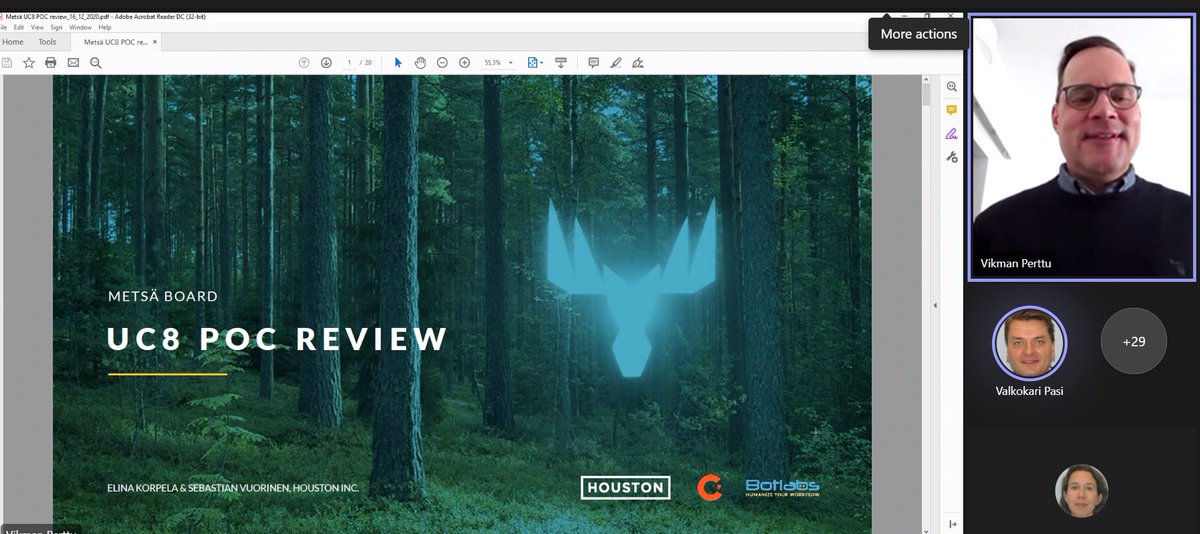Viewport: 1200px width, 534px height.
Task: Select the Highlight text pen tool
Action: click(x=615, y=62)
